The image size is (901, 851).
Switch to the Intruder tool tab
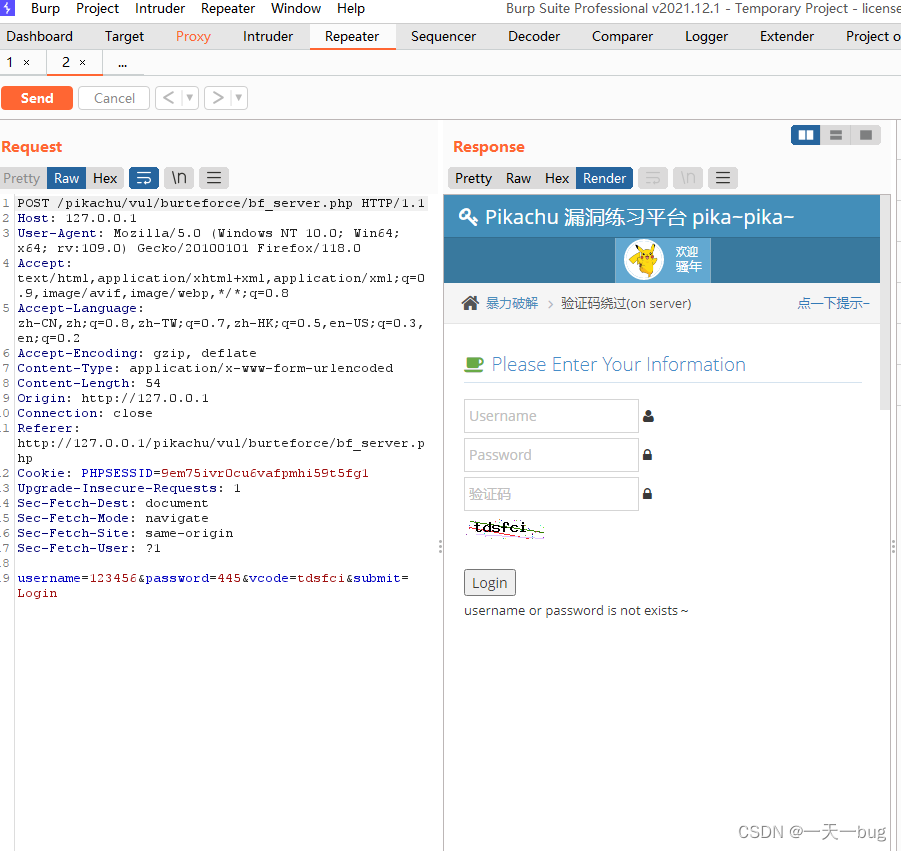pyautogui.click(x=268, y=36)
